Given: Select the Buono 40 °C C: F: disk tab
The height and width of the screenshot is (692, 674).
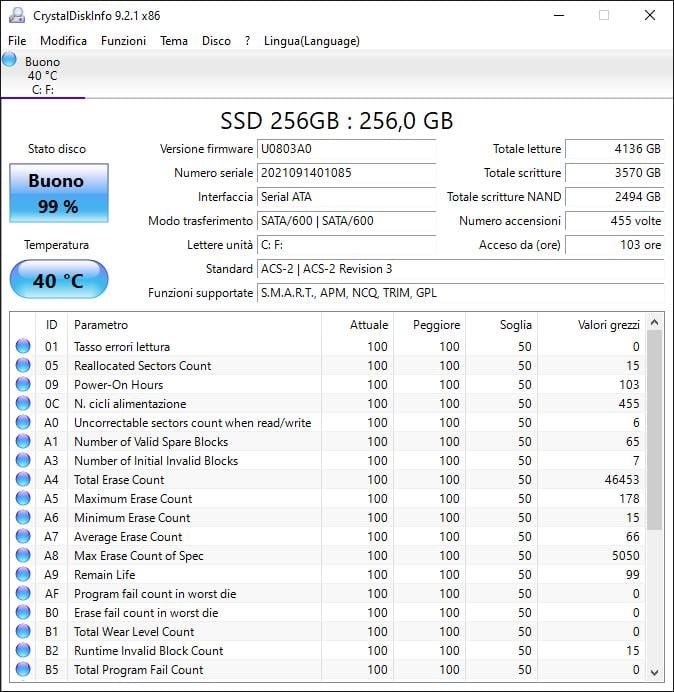Looking at the screenshot, I should [x=42, y=75].
